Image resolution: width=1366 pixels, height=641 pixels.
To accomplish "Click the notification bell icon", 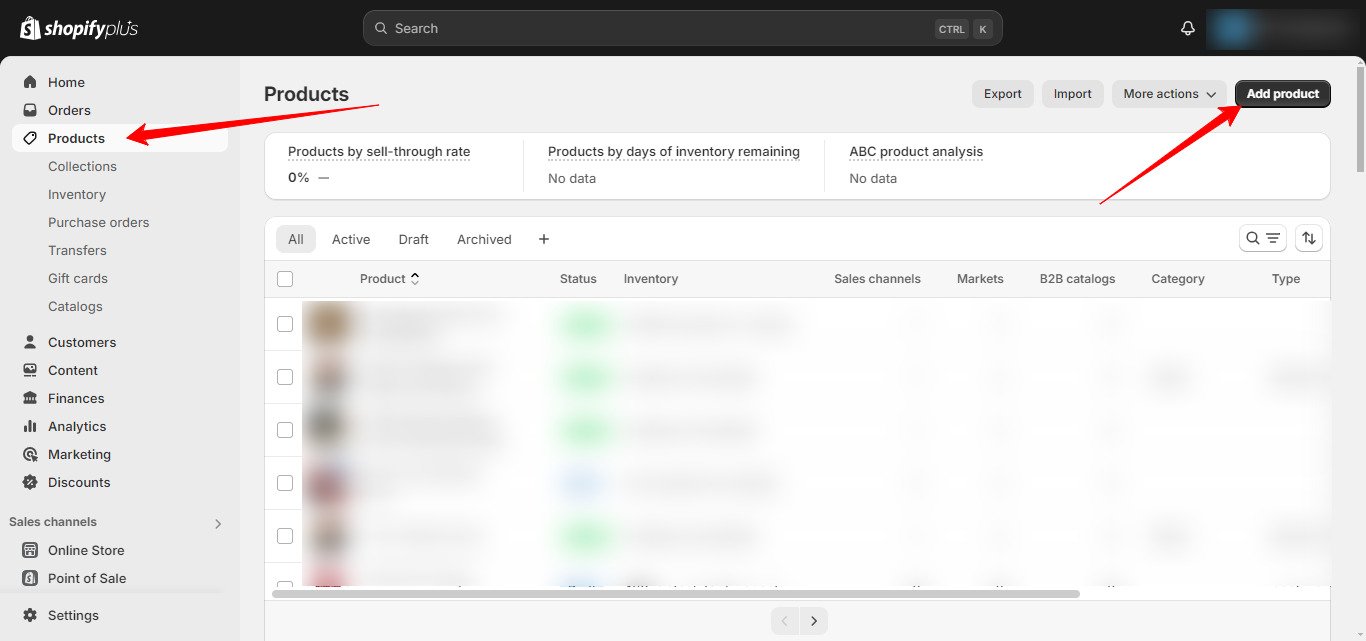I will tap(1187, 29).
